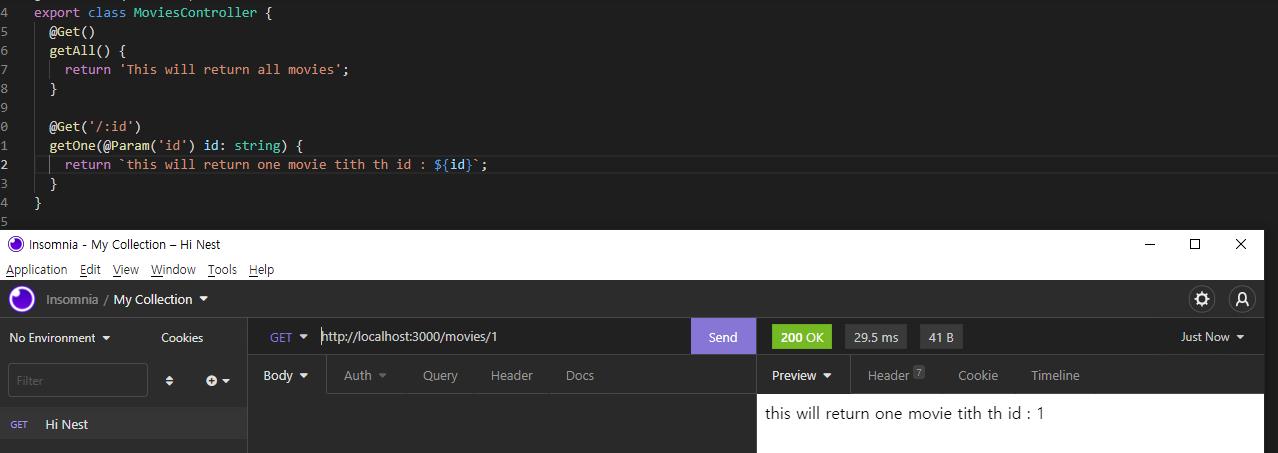Maximize the Insomnia window
This screenshot has height=453, width=1278.
(x=1194, y=244)
